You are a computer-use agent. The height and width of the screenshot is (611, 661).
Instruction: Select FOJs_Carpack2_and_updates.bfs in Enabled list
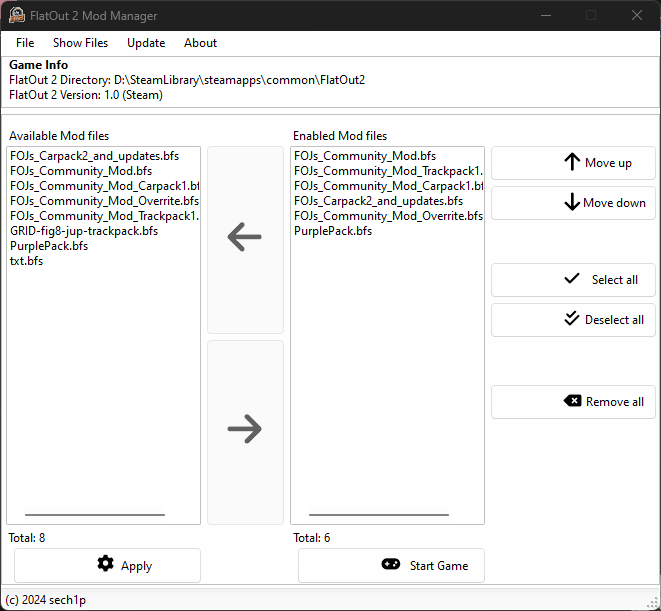(387, 201)
